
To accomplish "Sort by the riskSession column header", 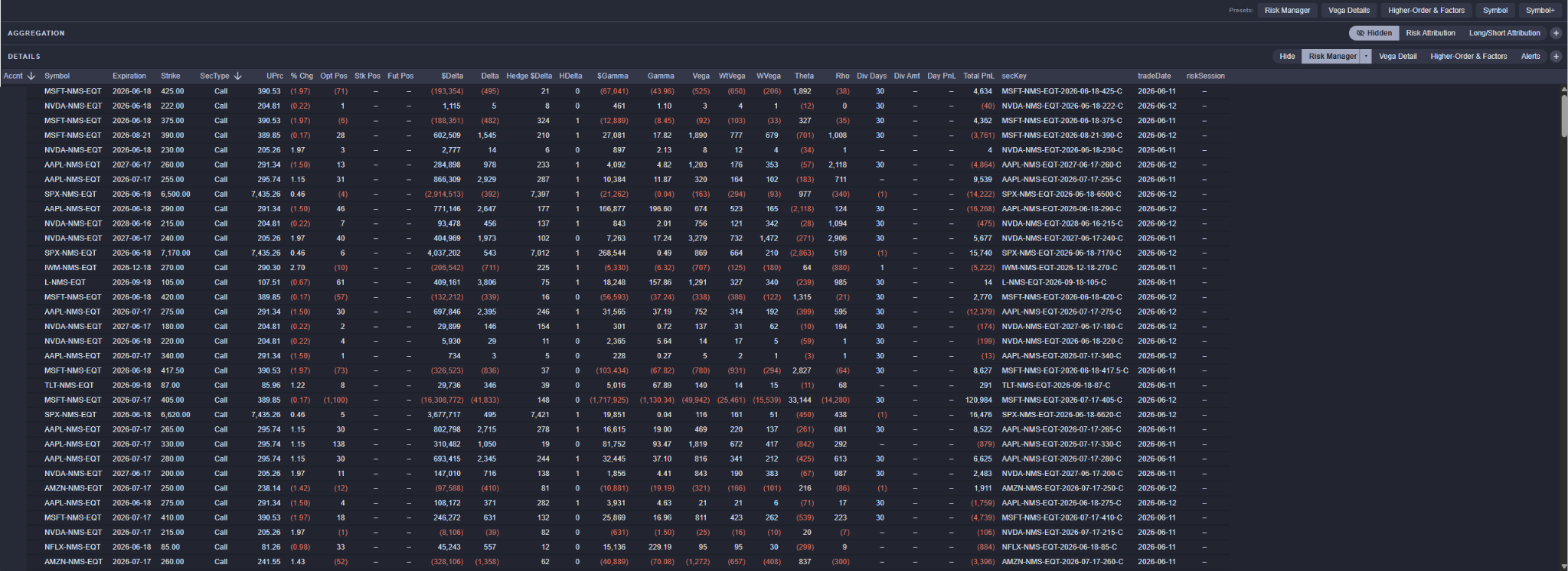I will [x=1206, y=76].
